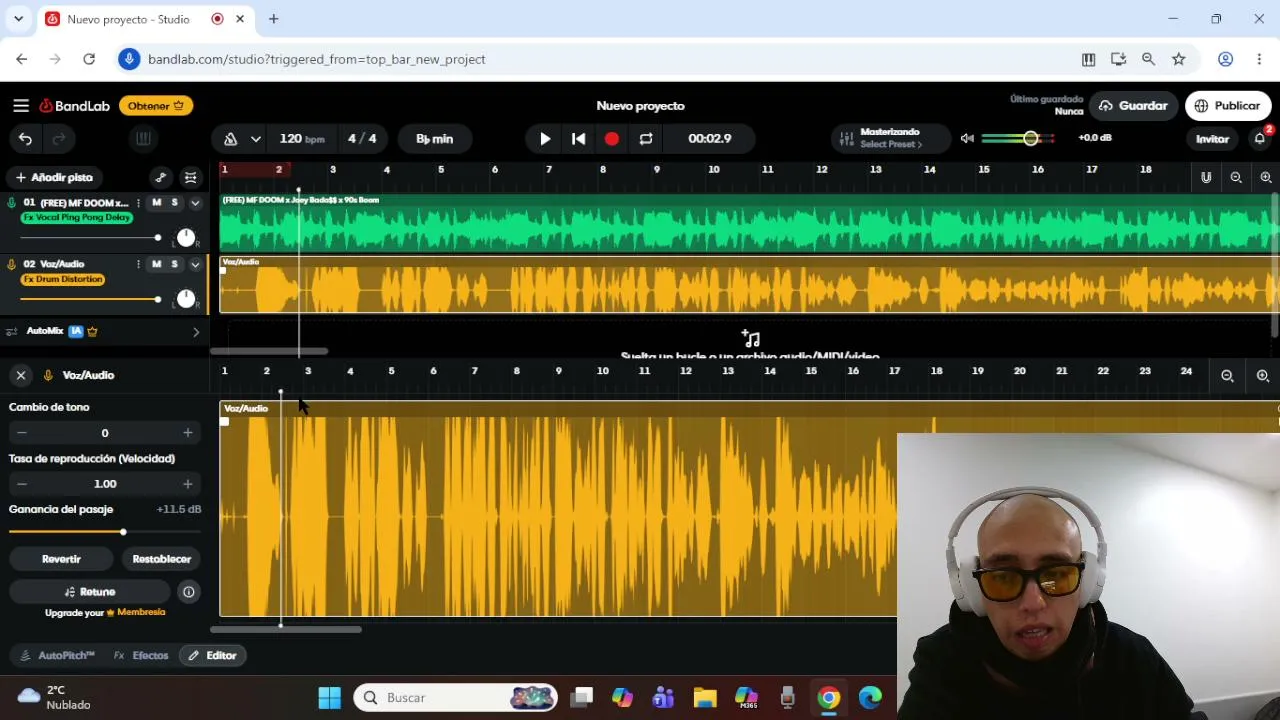Close the Voz/Audio editor panel
Viewport: 1280px width, 720px height.
point(20,375)
